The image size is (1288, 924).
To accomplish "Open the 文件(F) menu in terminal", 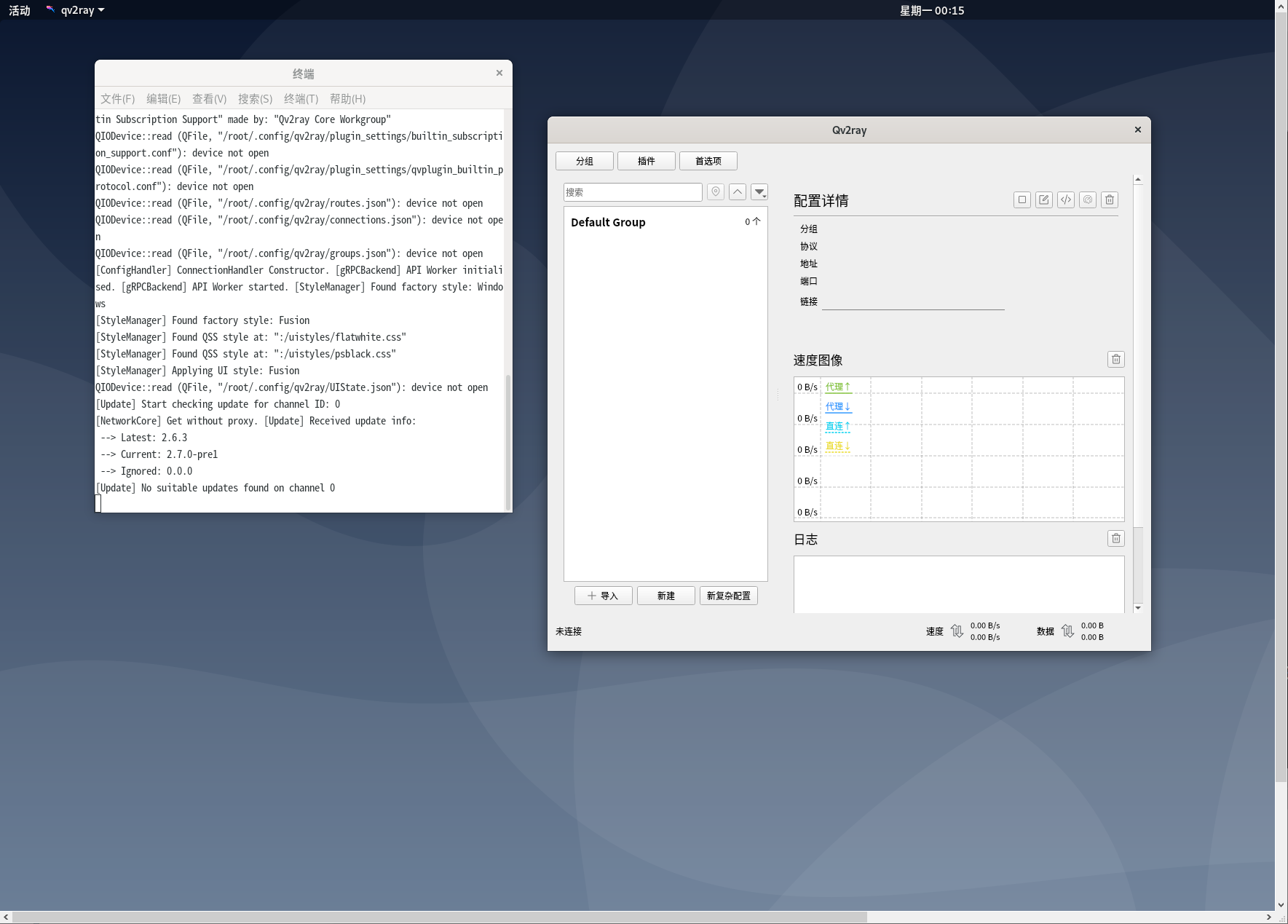I will (118, 98).
